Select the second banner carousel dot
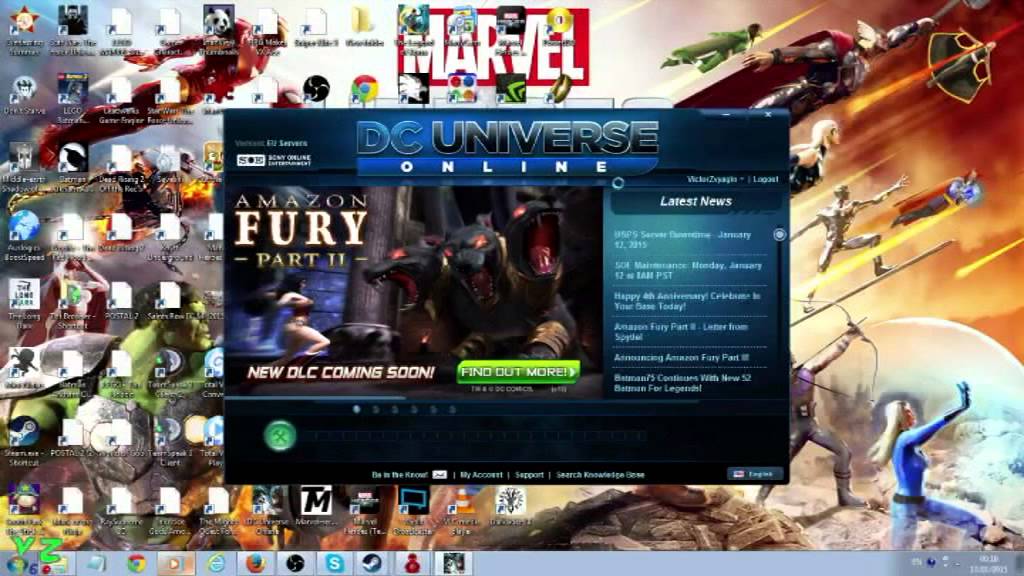The width and height of the screenshot is (1024, 576). pos(376,409)
